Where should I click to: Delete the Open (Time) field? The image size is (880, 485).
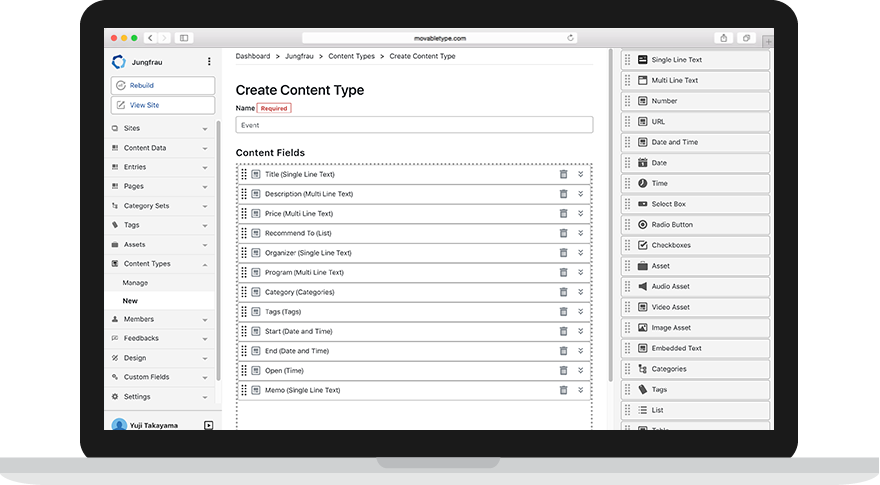point(563,370)
